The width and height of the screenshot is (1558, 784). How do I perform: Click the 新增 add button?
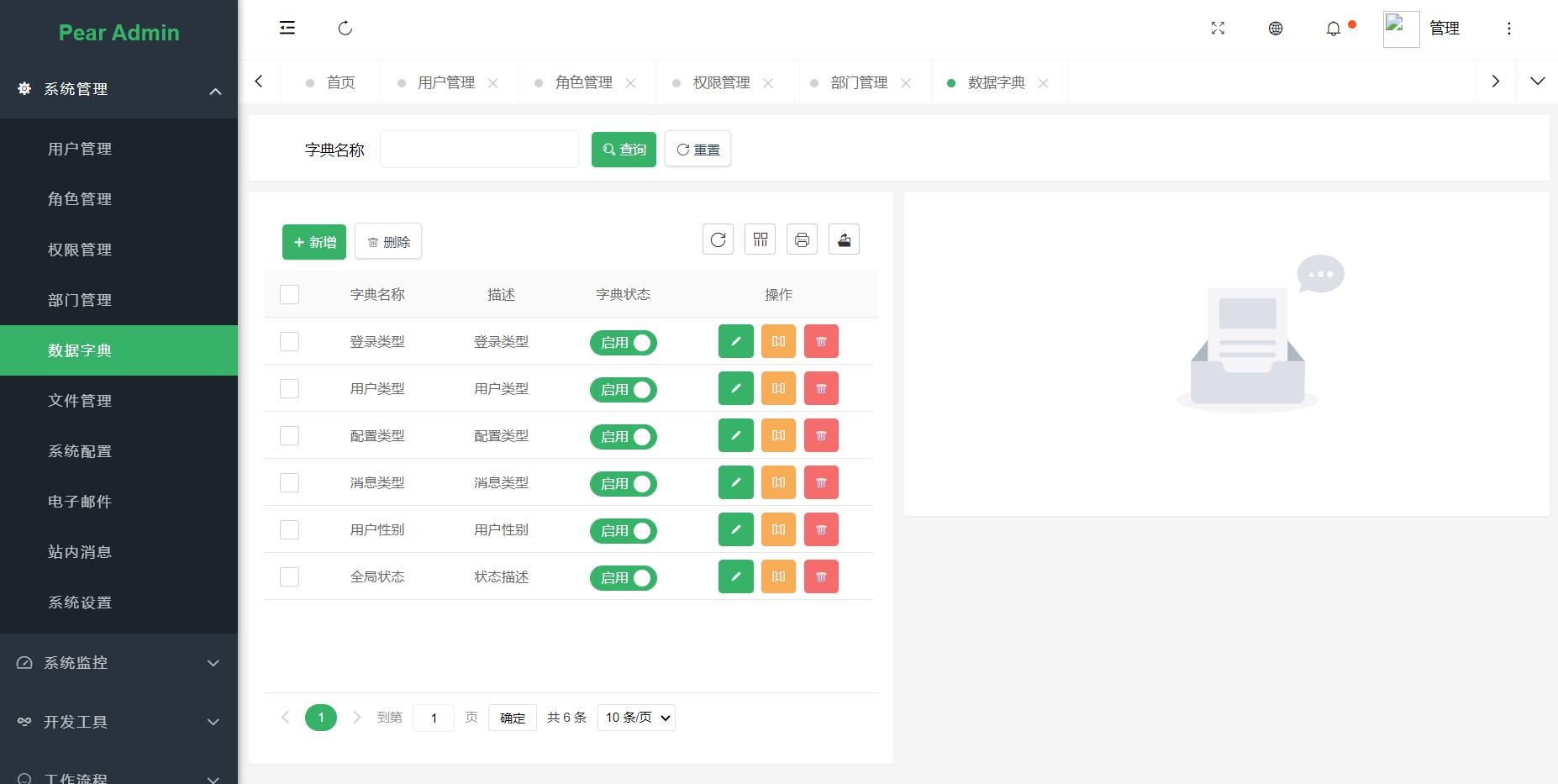[314, 242]
